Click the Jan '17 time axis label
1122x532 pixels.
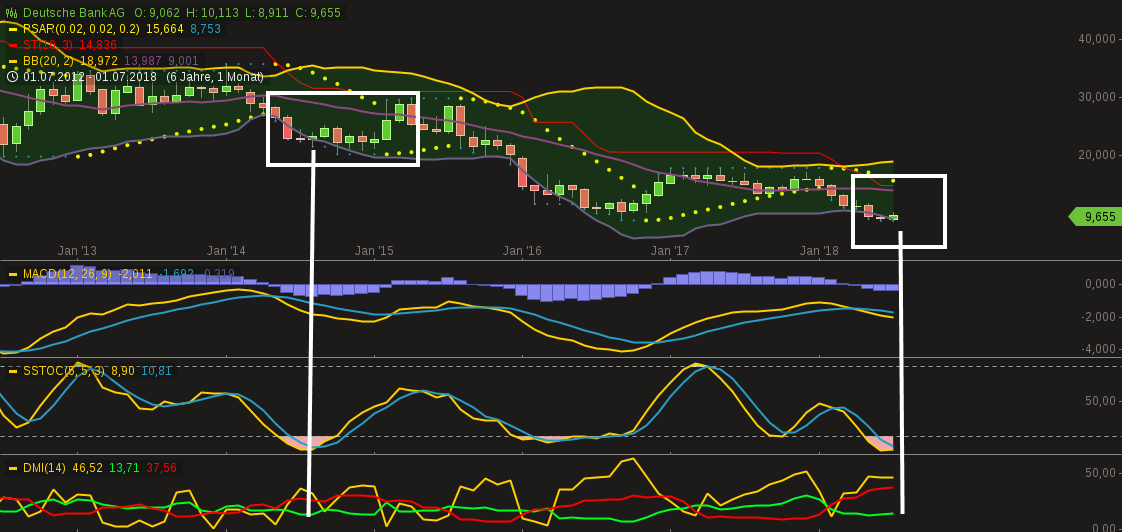670,251
